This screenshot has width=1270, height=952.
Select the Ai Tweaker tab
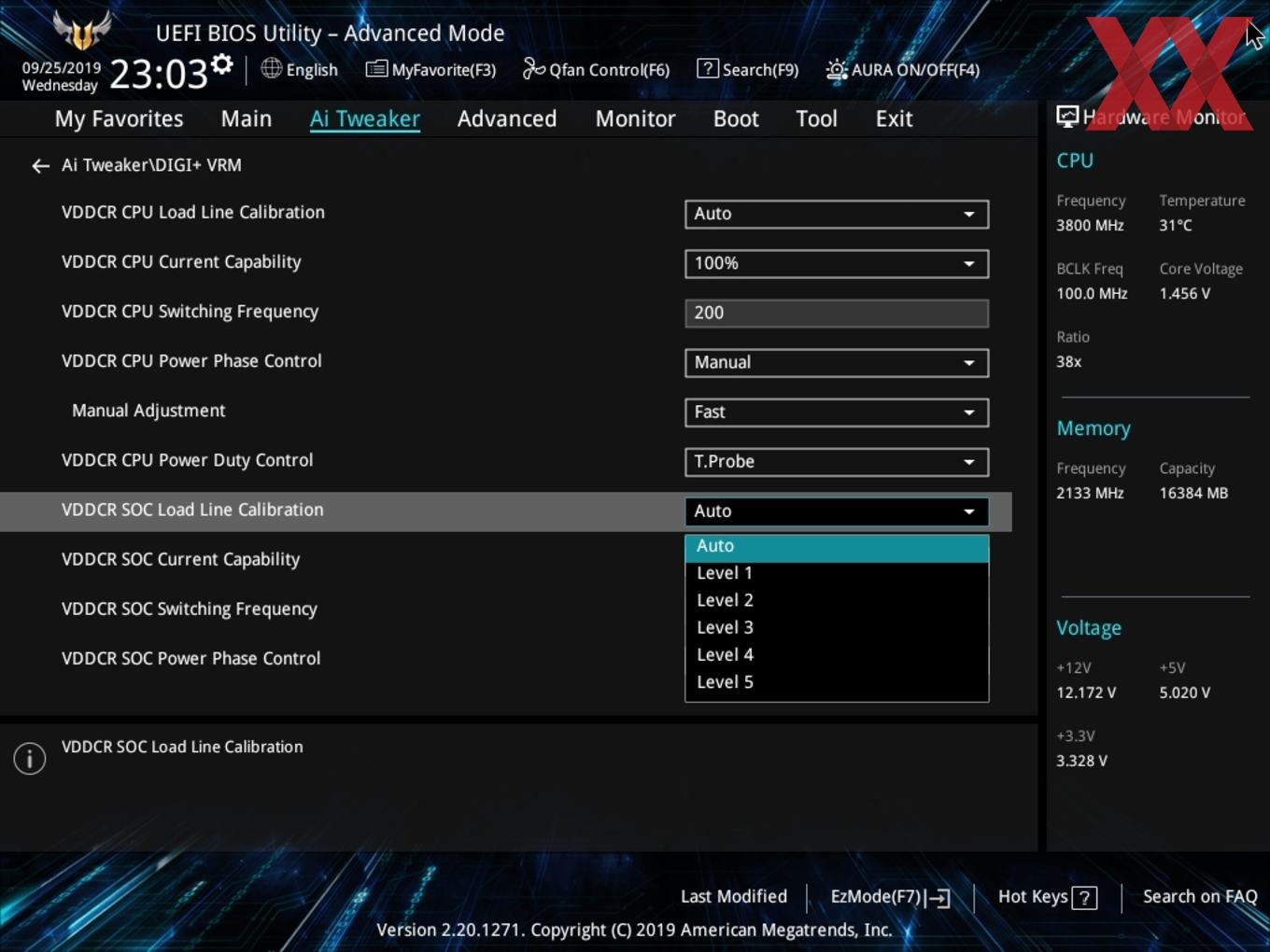(365, 119)
